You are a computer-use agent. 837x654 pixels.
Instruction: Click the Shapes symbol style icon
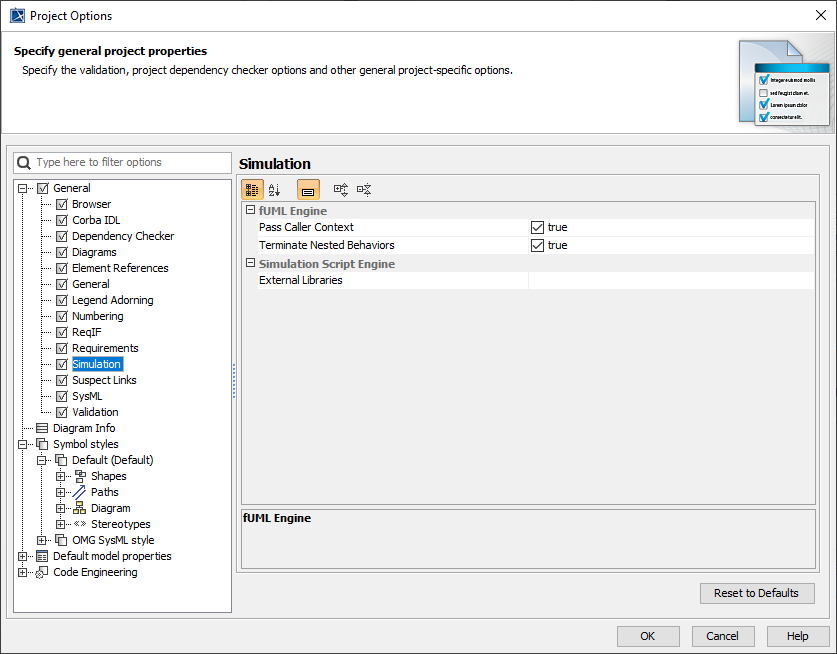click(x=80, y=476)
